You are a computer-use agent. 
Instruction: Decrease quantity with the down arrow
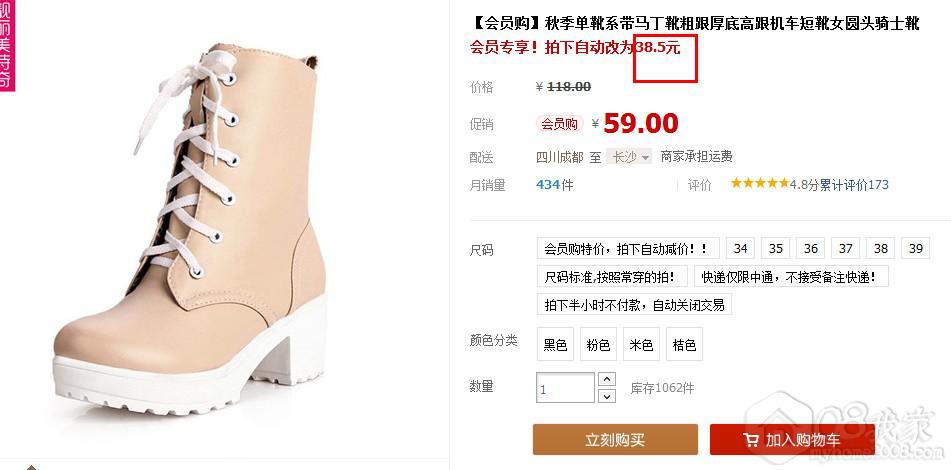pyautogui.click(x=607, y=396)
